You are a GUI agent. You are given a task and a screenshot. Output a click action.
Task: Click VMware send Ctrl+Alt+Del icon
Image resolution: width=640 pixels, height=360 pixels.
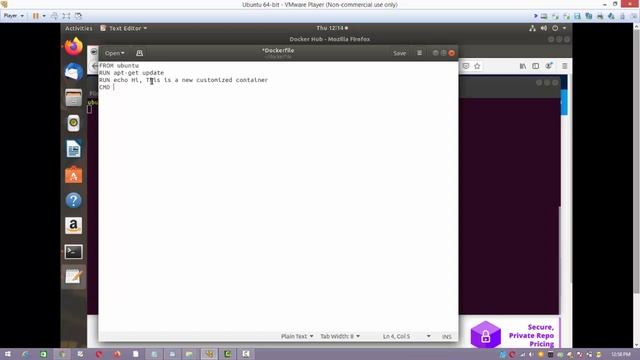[54, 16]
